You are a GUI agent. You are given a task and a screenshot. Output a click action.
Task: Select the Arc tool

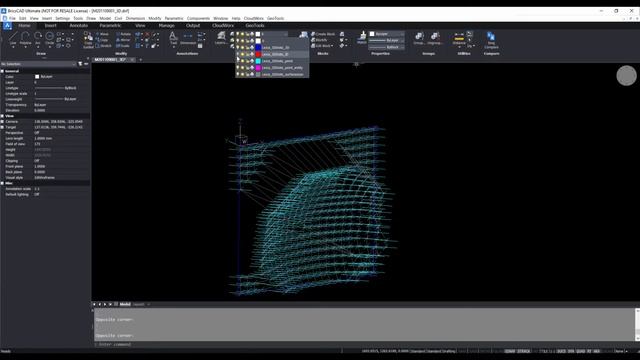pyautogui.click(x=38, y=38)
